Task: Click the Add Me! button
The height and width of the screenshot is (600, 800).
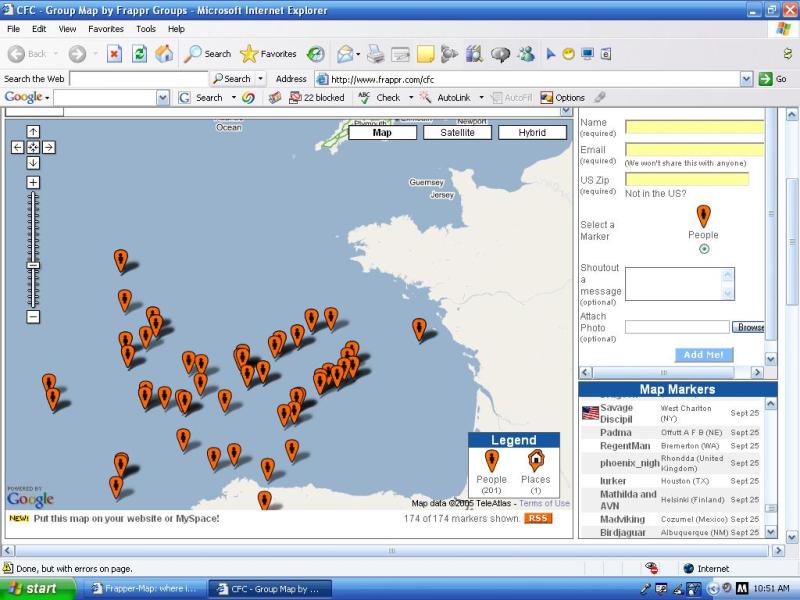Action: (x=704, y=355)
